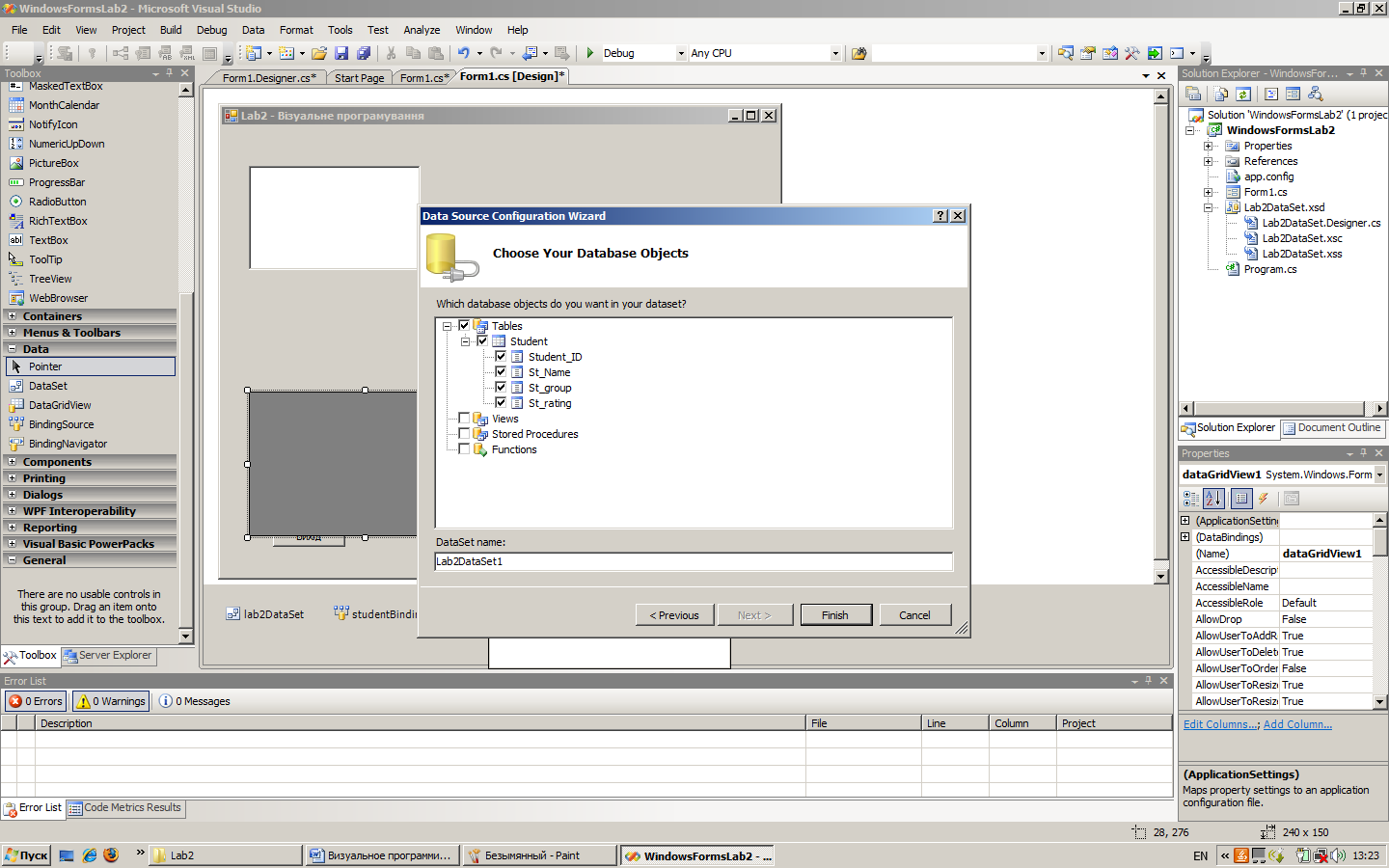Collapse the Student tree node

pyautogui.click(x=465, y=341)
